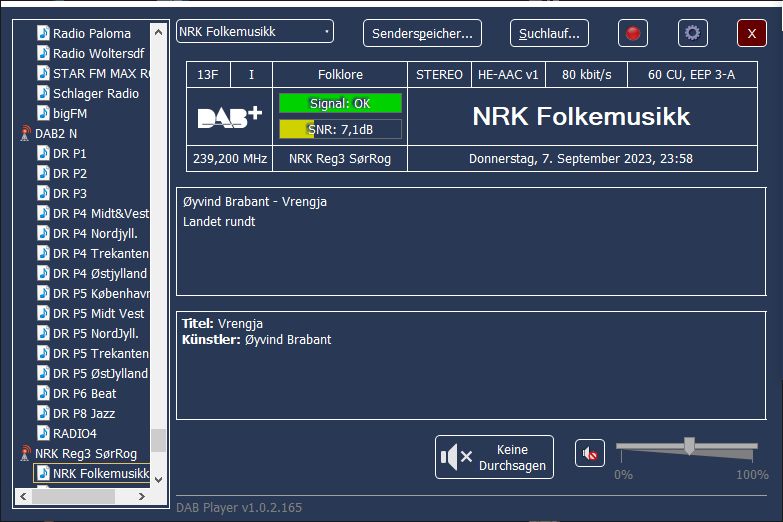Click the horizontal scrollbar left arrow
Viewport: 783px width, 522px height.
coord(23,497)
